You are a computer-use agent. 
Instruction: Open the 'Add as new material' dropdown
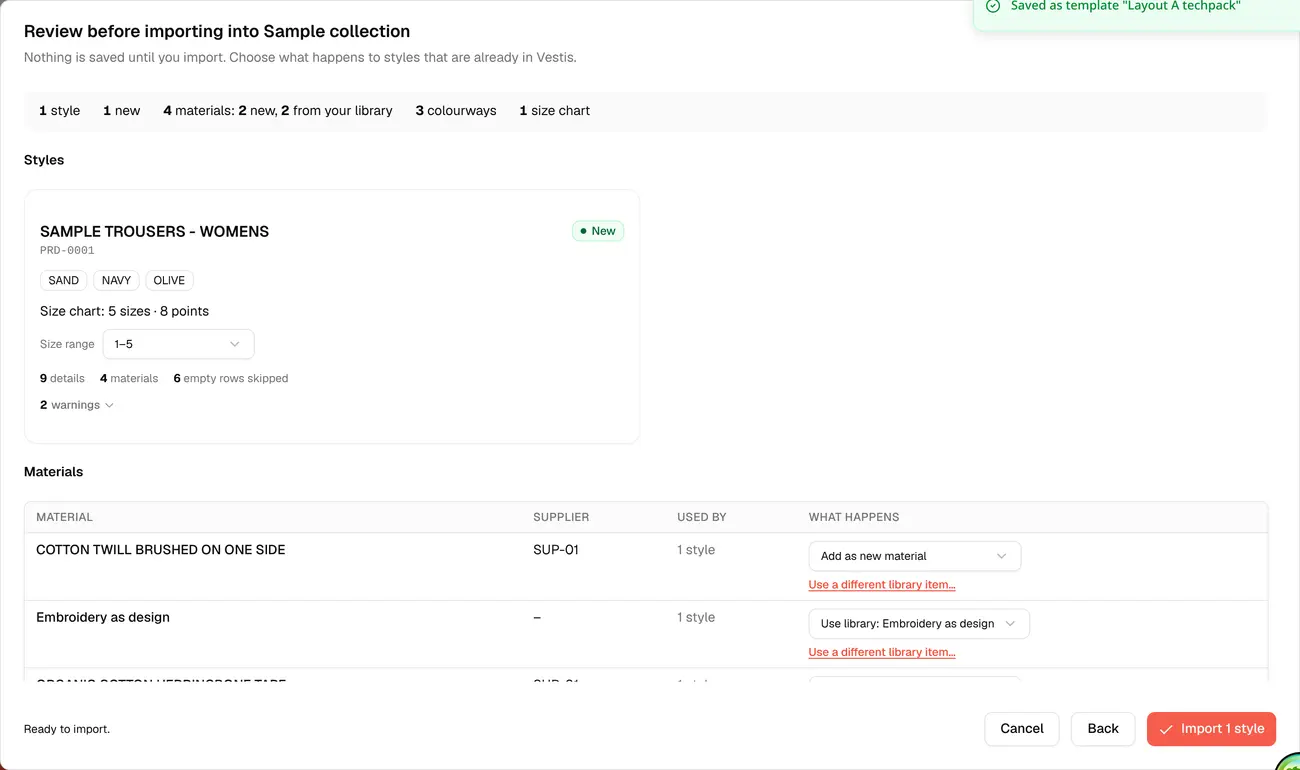point(914,556)
